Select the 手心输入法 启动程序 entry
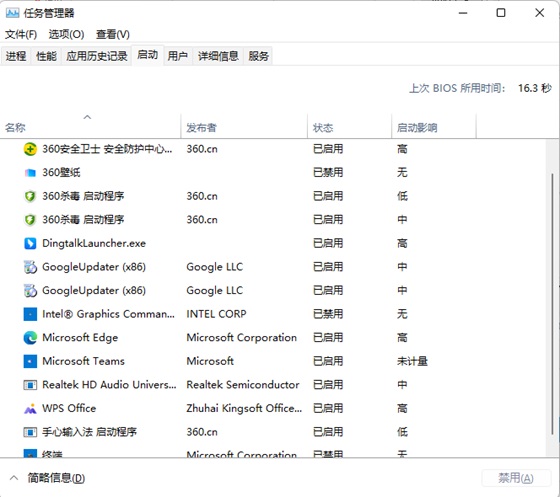This screenshot has height=497, width=560. (x=90, y=432)
